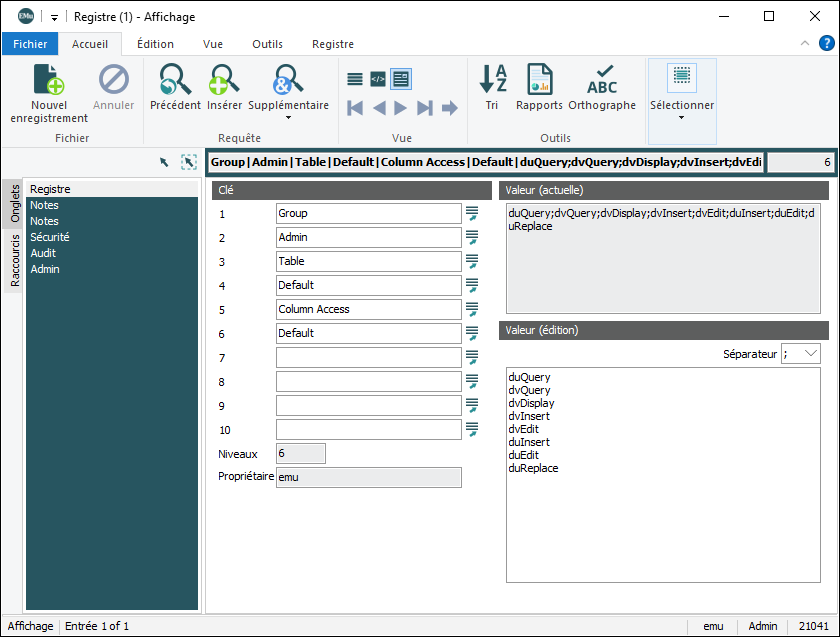Select the Sécurité tab in the side list
The height and width of the screenshot is (637, 840).
49,237
